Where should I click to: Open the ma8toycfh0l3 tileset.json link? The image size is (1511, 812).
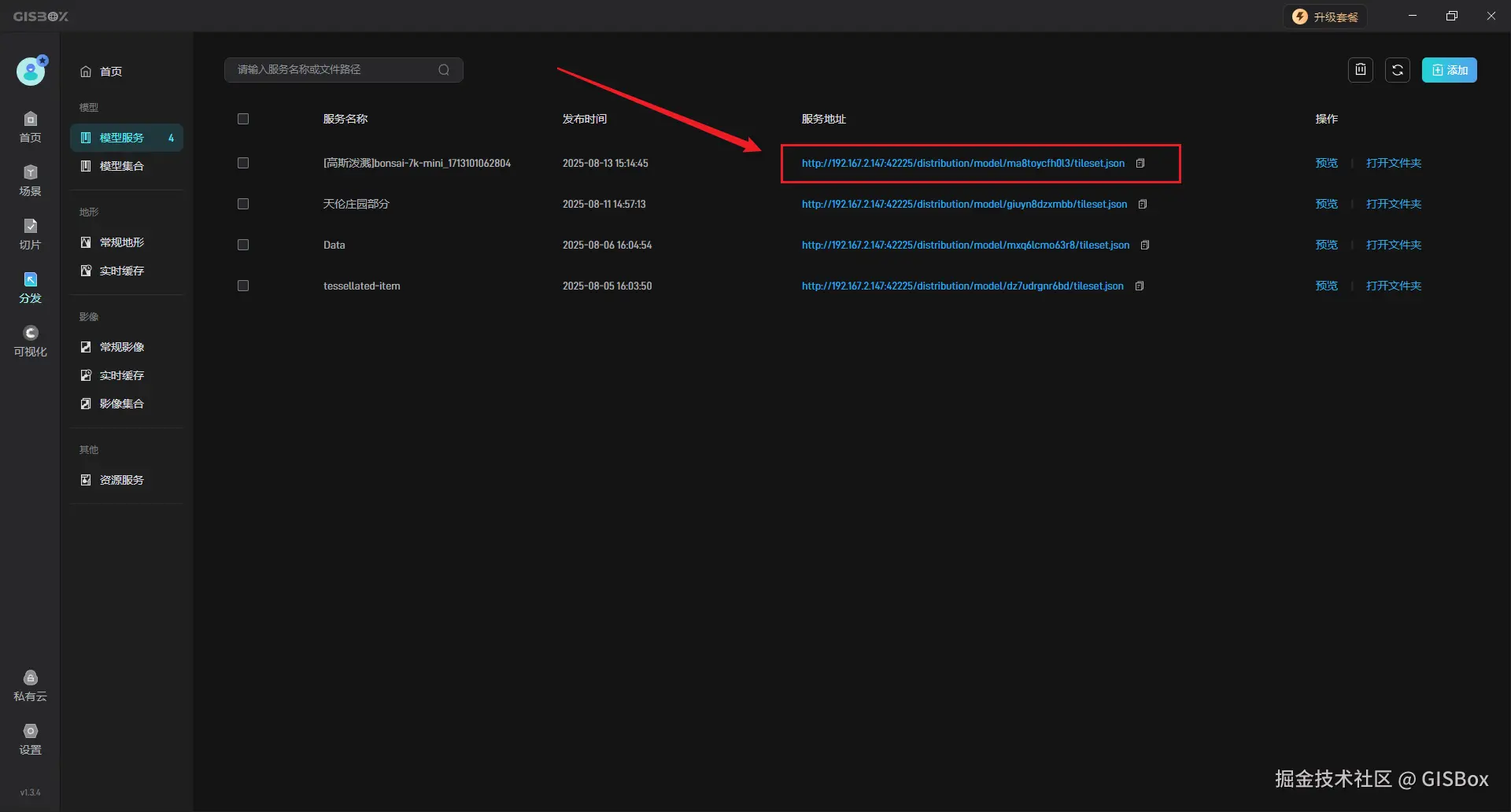(963, 164)
